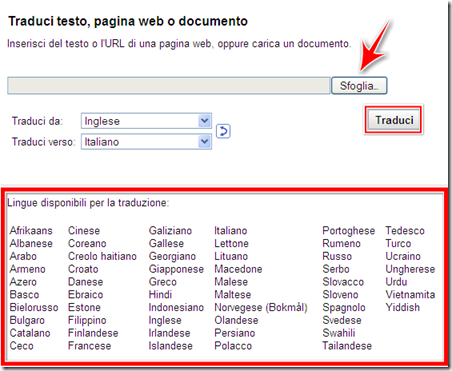
Task: Pick Coreano from the languages
Action: (x=87, y=243)
